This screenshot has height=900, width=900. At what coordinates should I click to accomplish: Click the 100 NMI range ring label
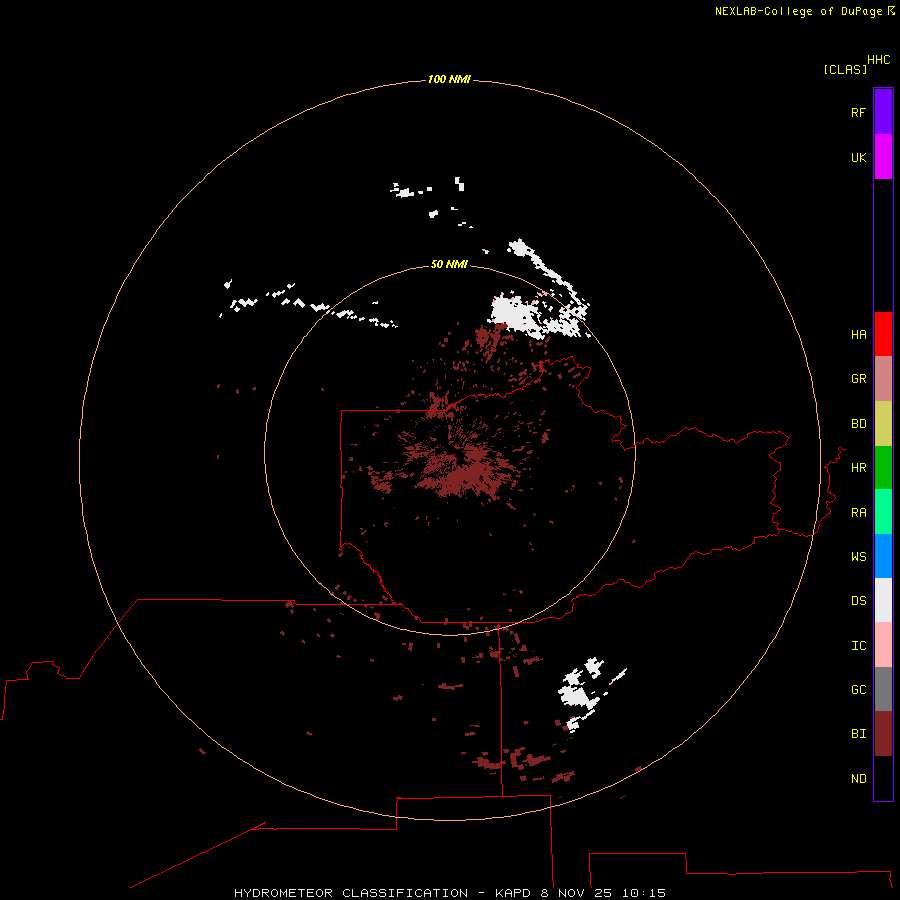(x=449, y=79)
